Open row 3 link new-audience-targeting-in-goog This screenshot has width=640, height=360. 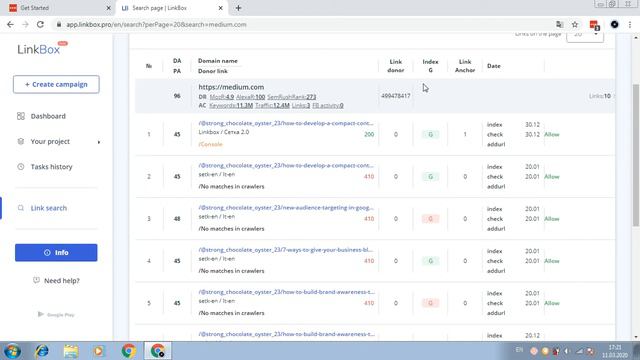coord(286,208)
